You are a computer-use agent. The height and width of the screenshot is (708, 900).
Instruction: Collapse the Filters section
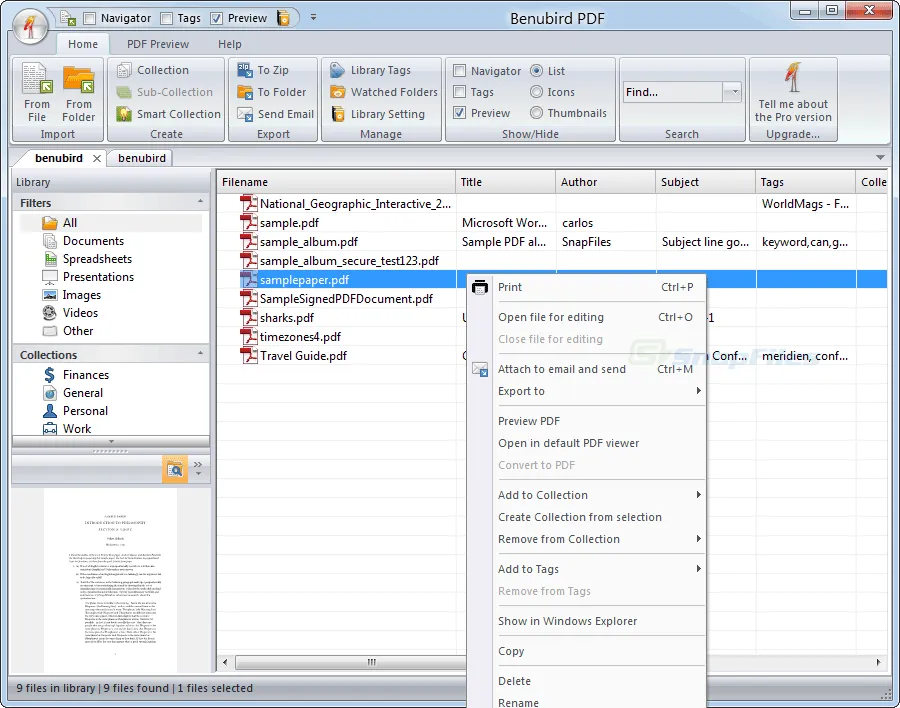point(200,202)
